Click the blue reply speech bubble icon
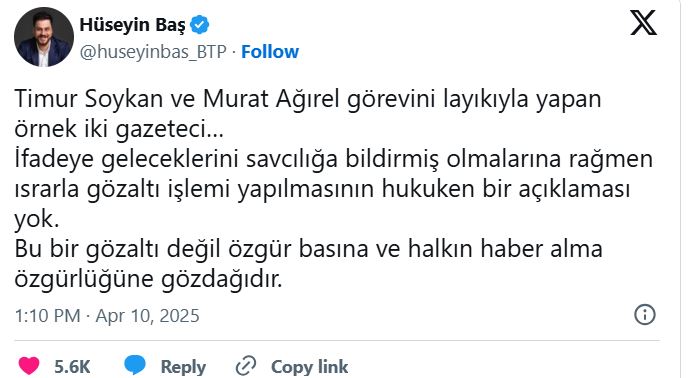 point(135,365)
